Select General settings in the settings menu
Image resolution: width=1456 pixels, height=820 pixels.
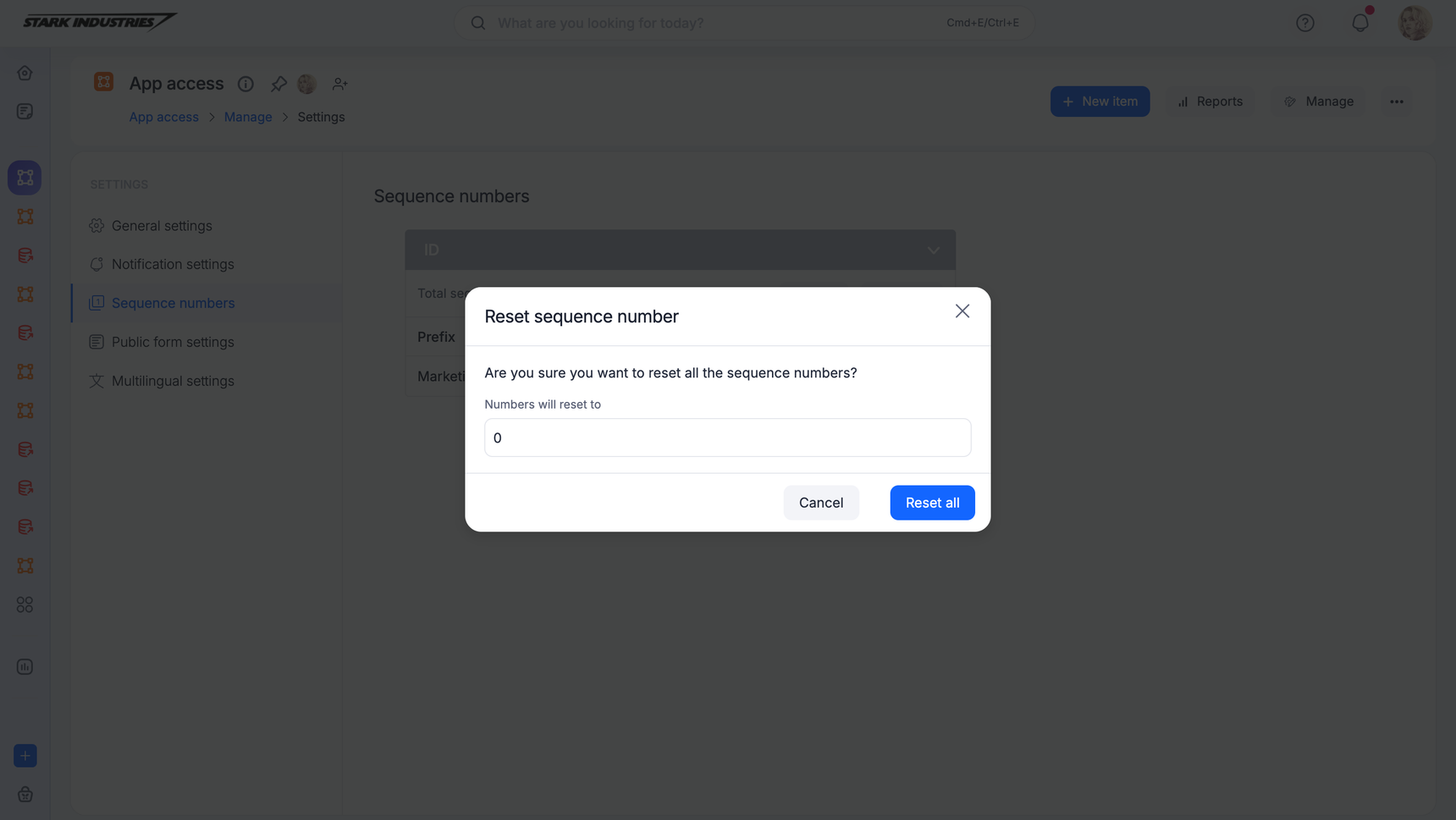coord(162,226)
